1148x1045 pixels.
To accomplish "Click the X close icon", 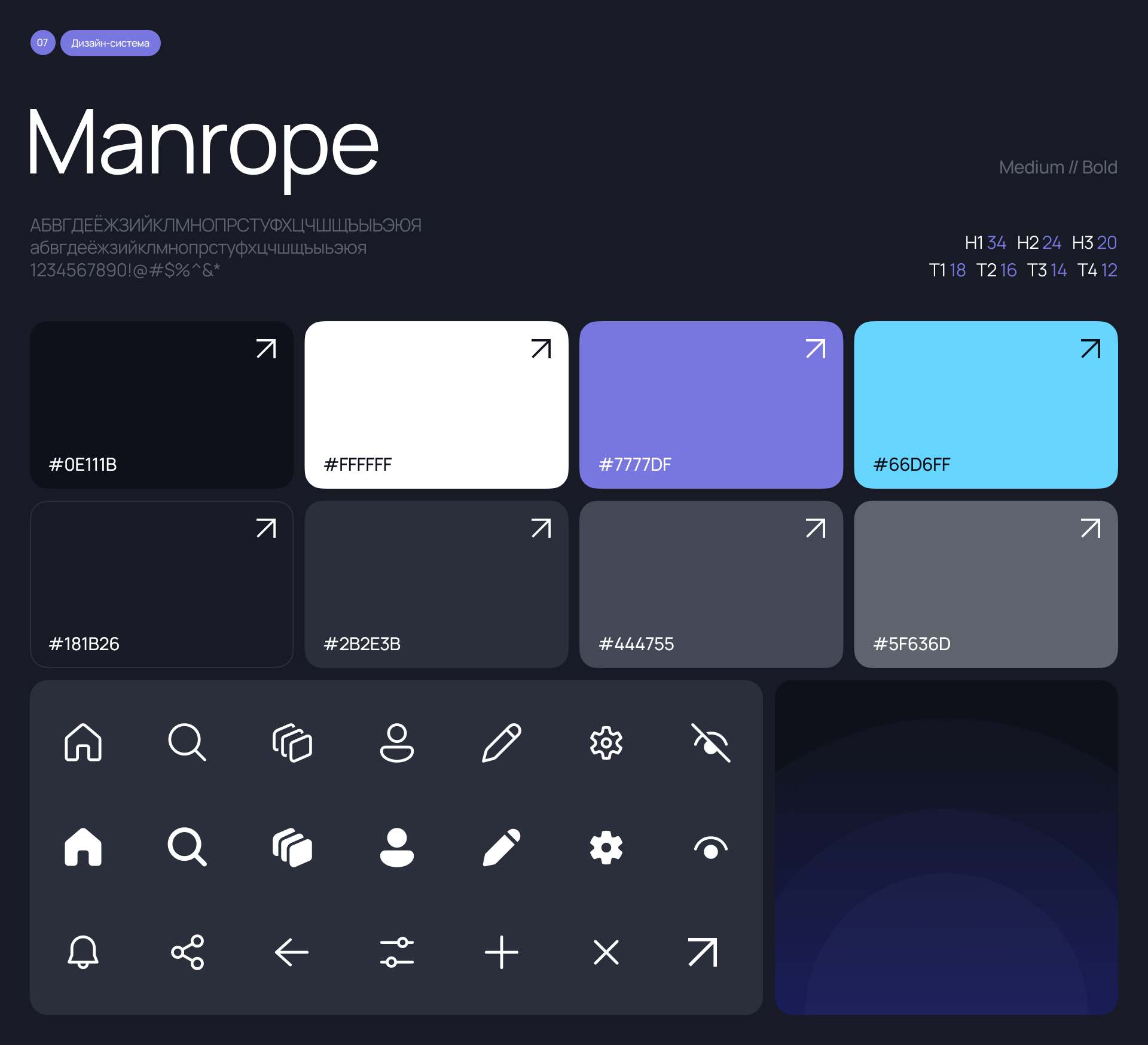I will click(x=606, y=952).
